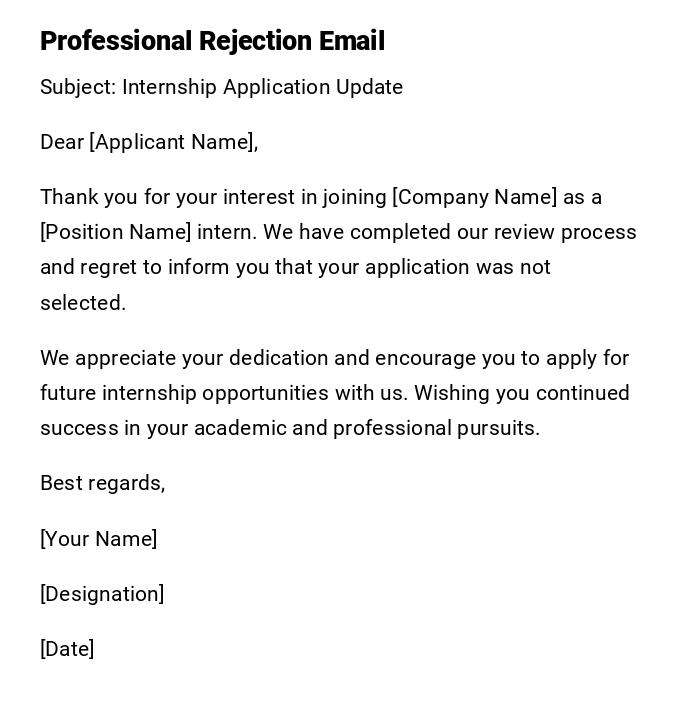This screenshot has height=711, width=700.
Task: Select the [Your Name] placeholder
Action: [98, 539]
